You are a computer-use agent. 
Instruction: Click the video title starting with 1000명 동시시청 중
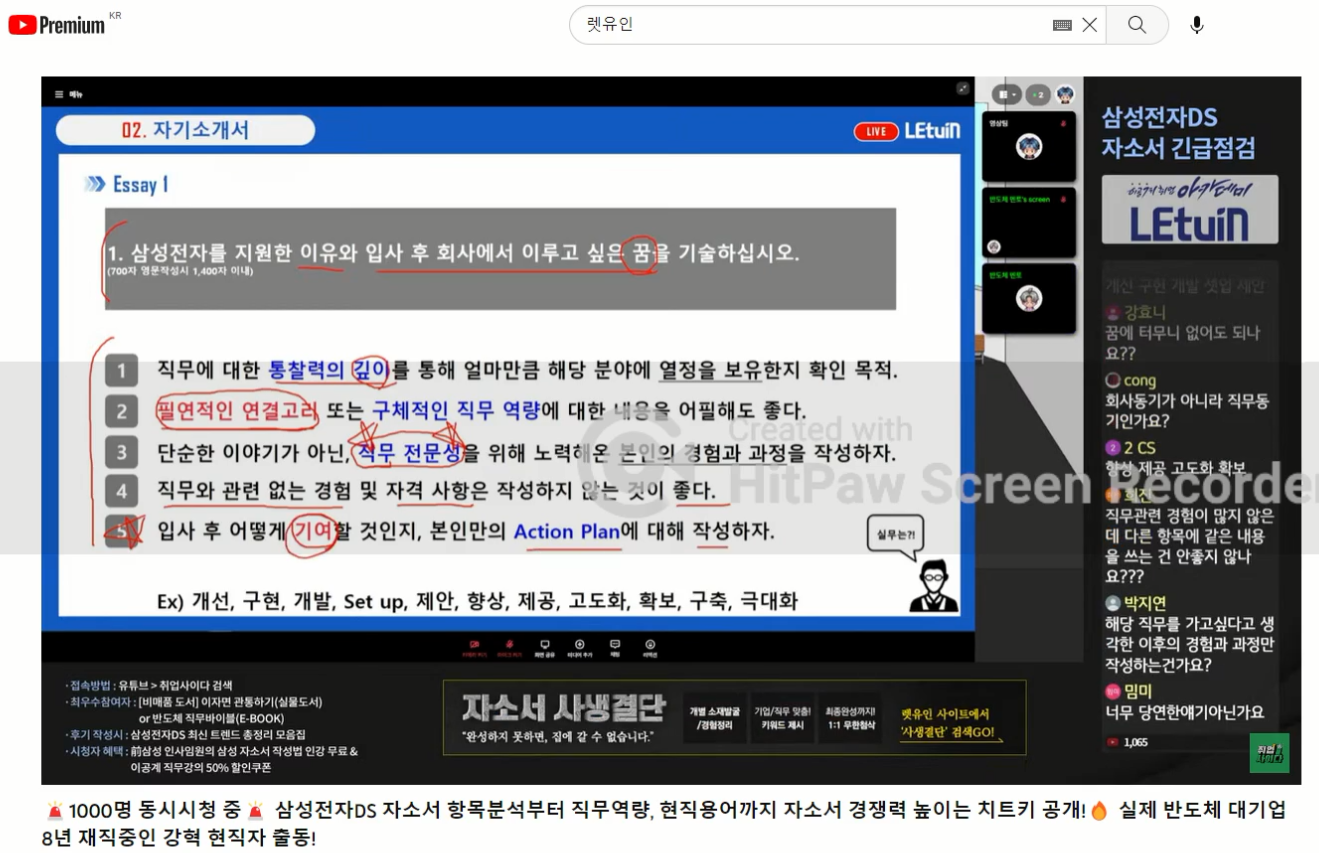(x=665, y=822)
